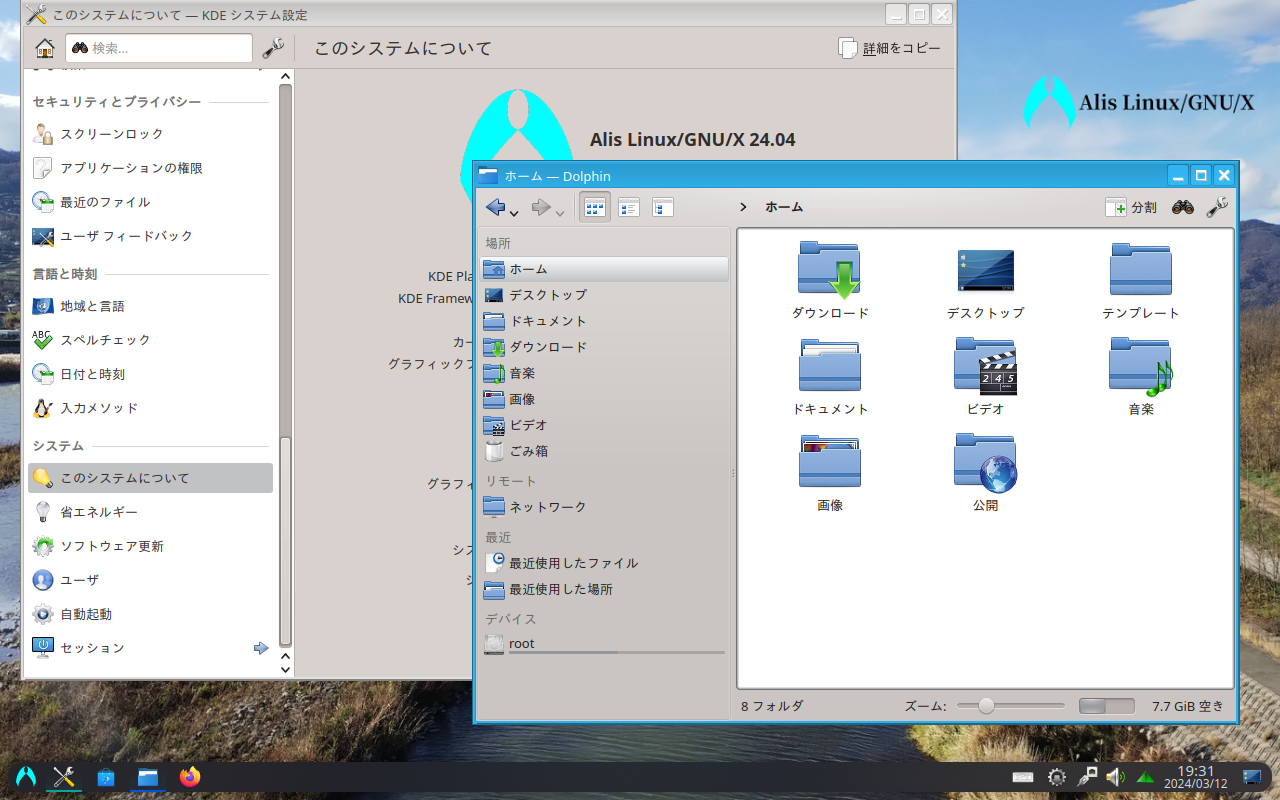Open Dolphin configure wrench menu
The width and height of the screenshot is (1280, 800).
point(1217,207)
